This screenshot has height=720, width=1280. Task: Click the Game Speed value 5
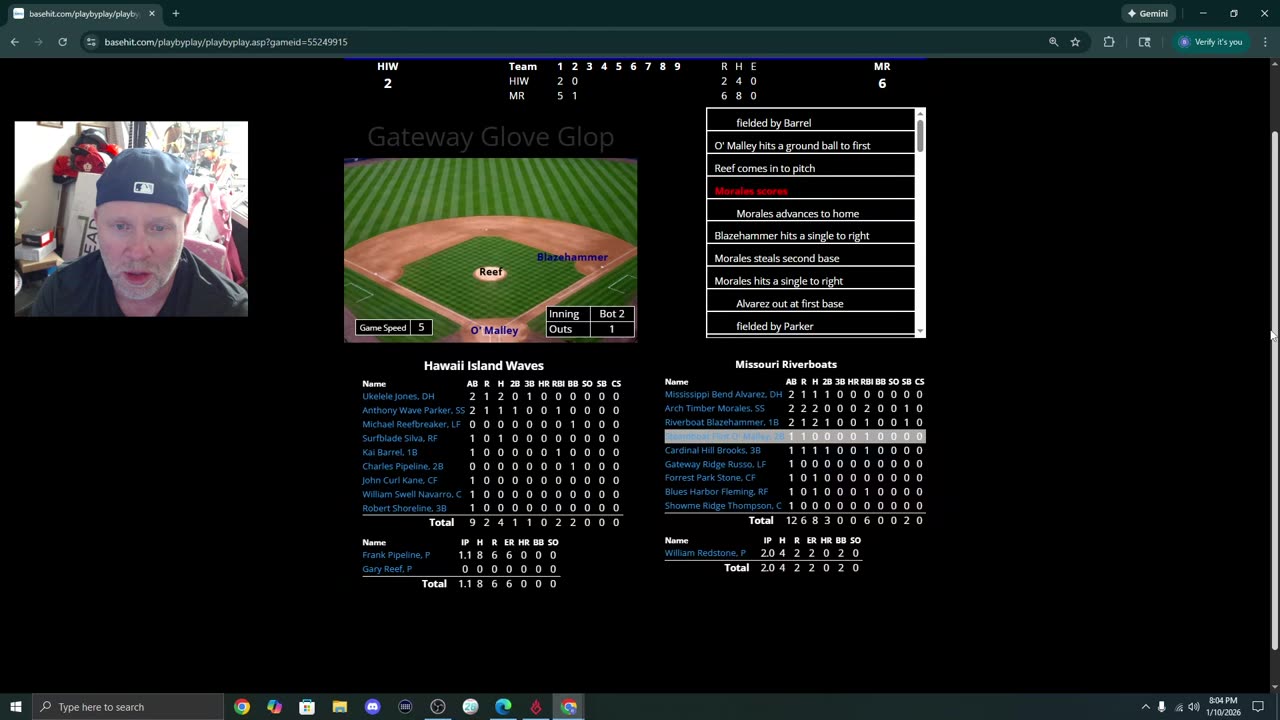click(x=421, y=327)
